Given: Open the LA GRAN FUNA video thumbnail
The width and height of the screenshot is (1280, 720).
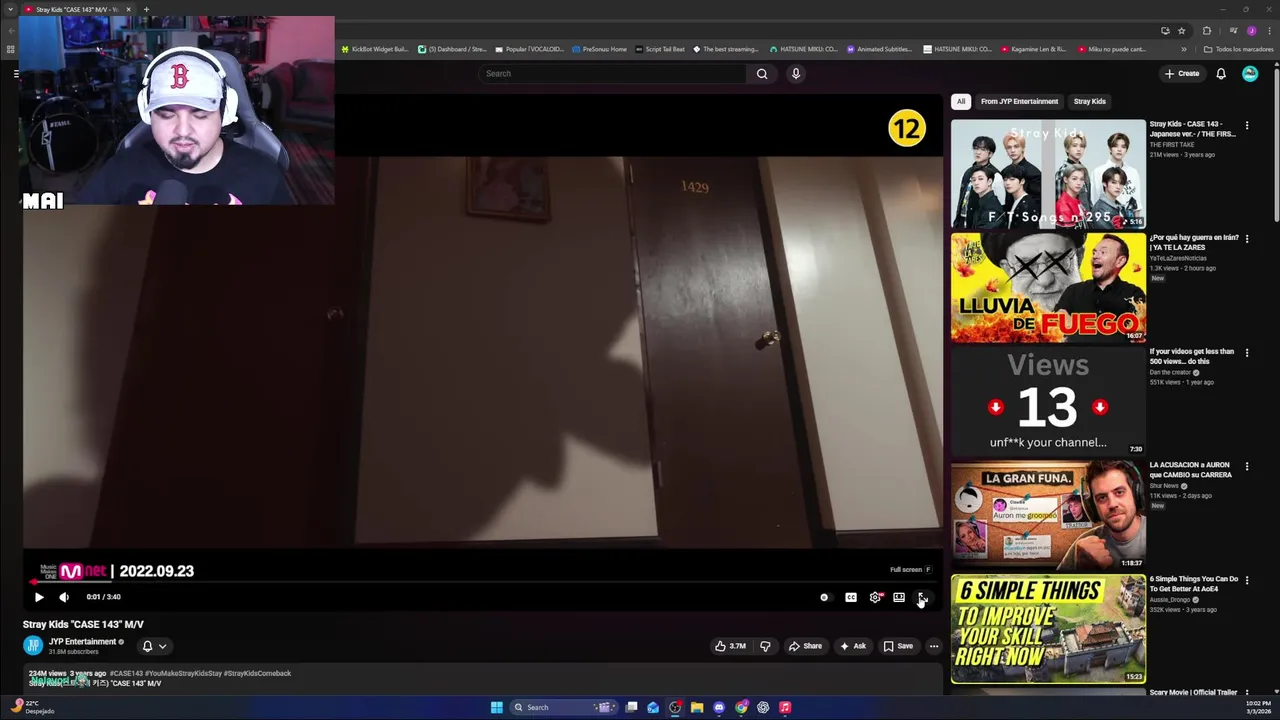Looking at the screenshot, I should coord(1048,515).
